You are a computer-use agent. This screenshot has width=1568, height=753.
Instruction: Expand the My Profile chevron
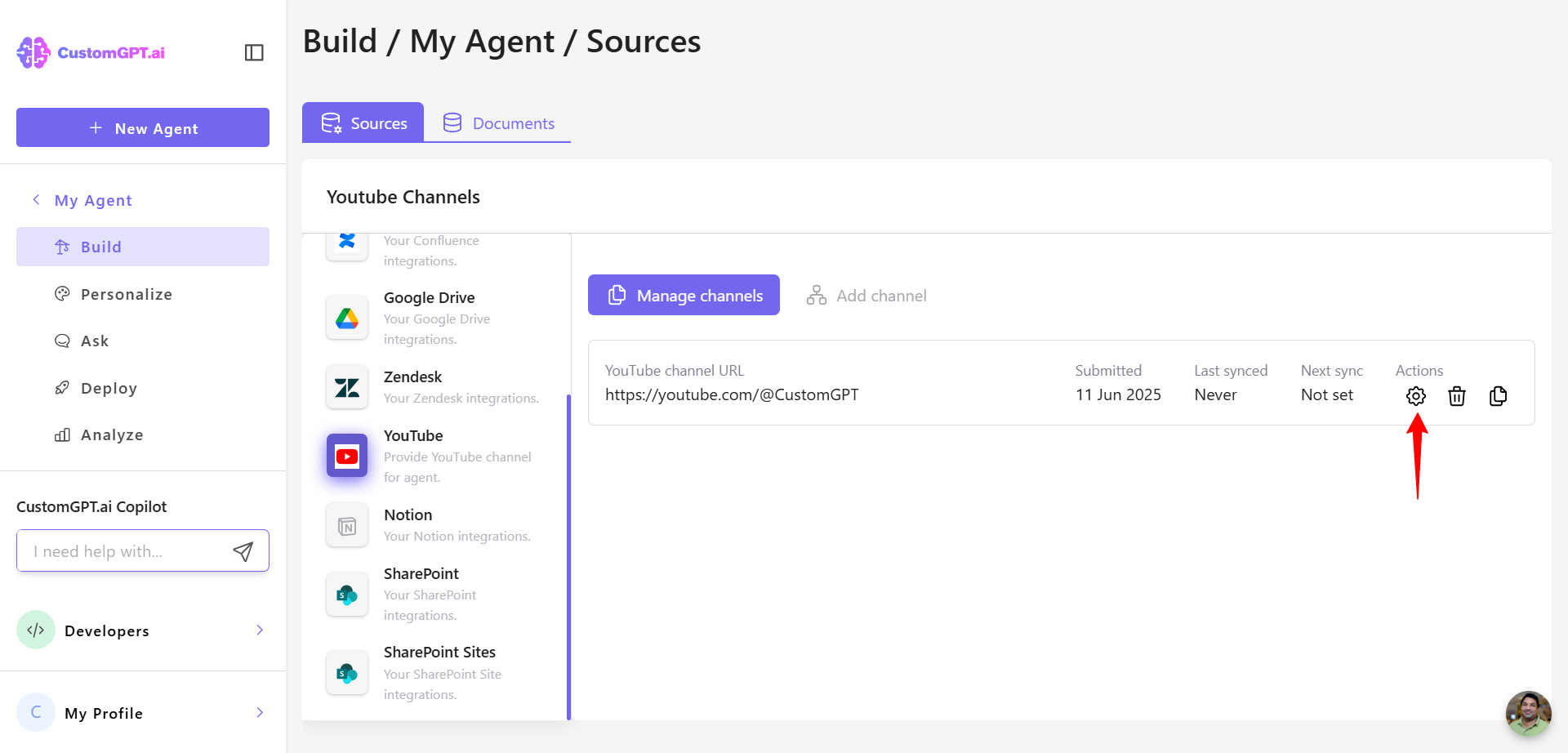[260, 712]
